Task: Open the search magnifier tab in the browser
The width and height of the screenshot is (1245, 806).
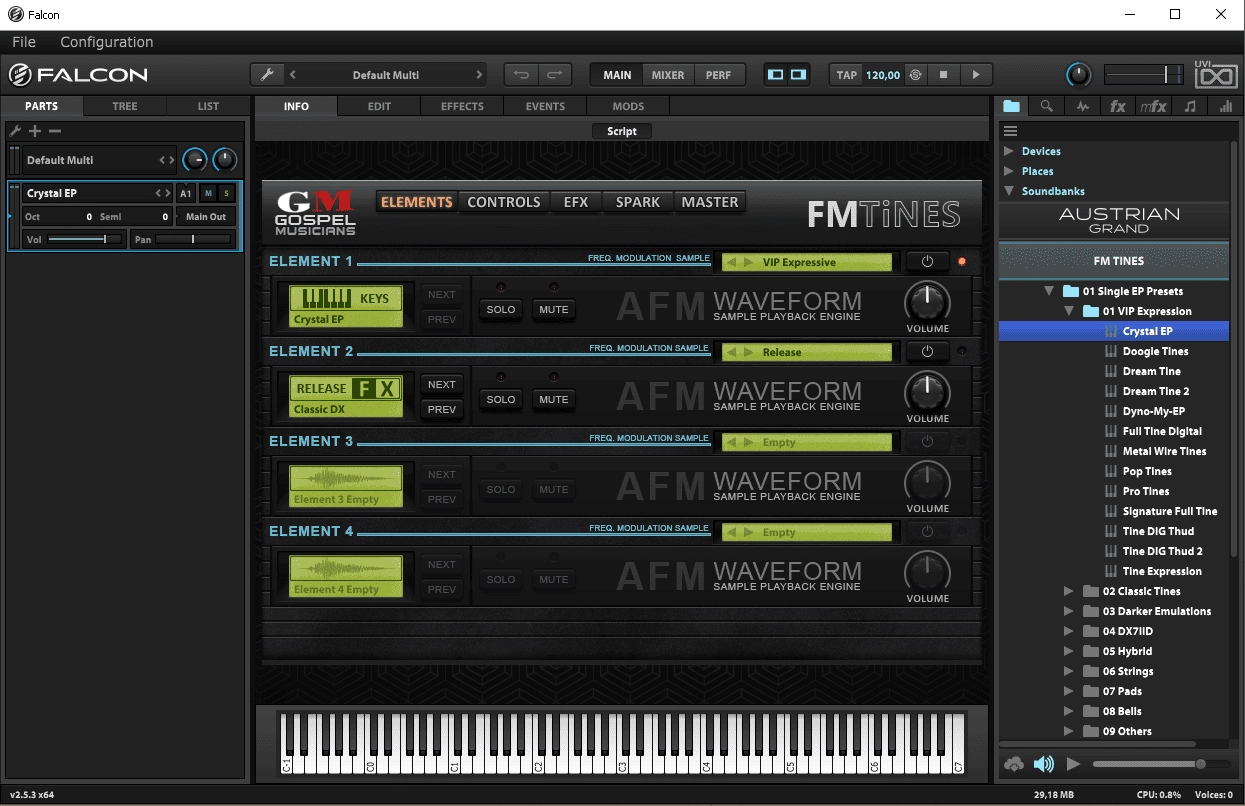Action: (x=1047, y=106)
